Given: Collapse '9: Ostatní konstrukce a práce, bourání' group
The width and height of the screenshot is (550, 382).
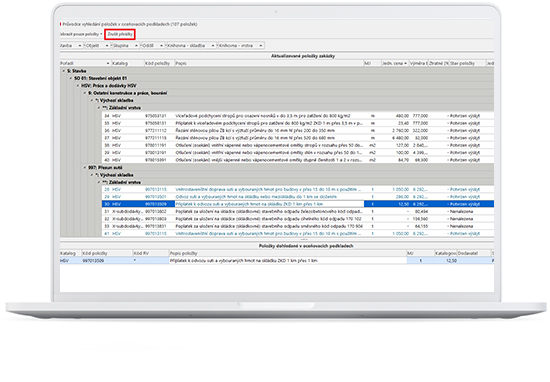Looking at the screenshot, I should [x=85, y=93].
